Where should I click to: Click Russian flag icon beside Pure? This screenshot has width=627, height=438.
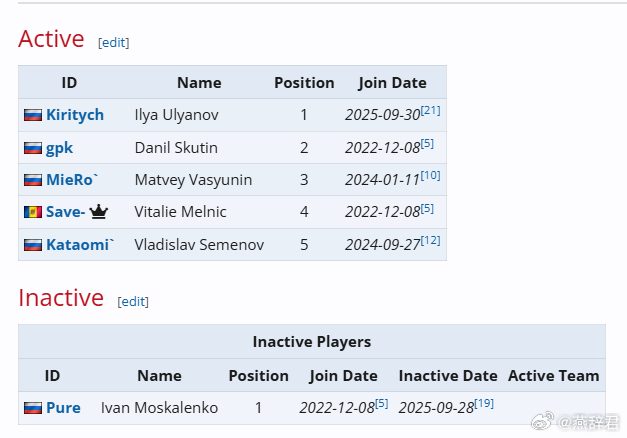[x=32, y=408]
